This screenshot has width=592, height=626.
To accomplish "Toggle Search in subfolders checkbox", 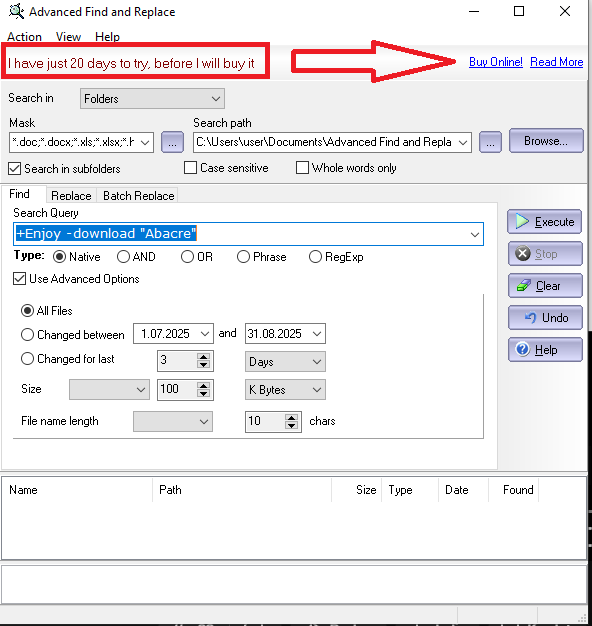I will point(15,168).
